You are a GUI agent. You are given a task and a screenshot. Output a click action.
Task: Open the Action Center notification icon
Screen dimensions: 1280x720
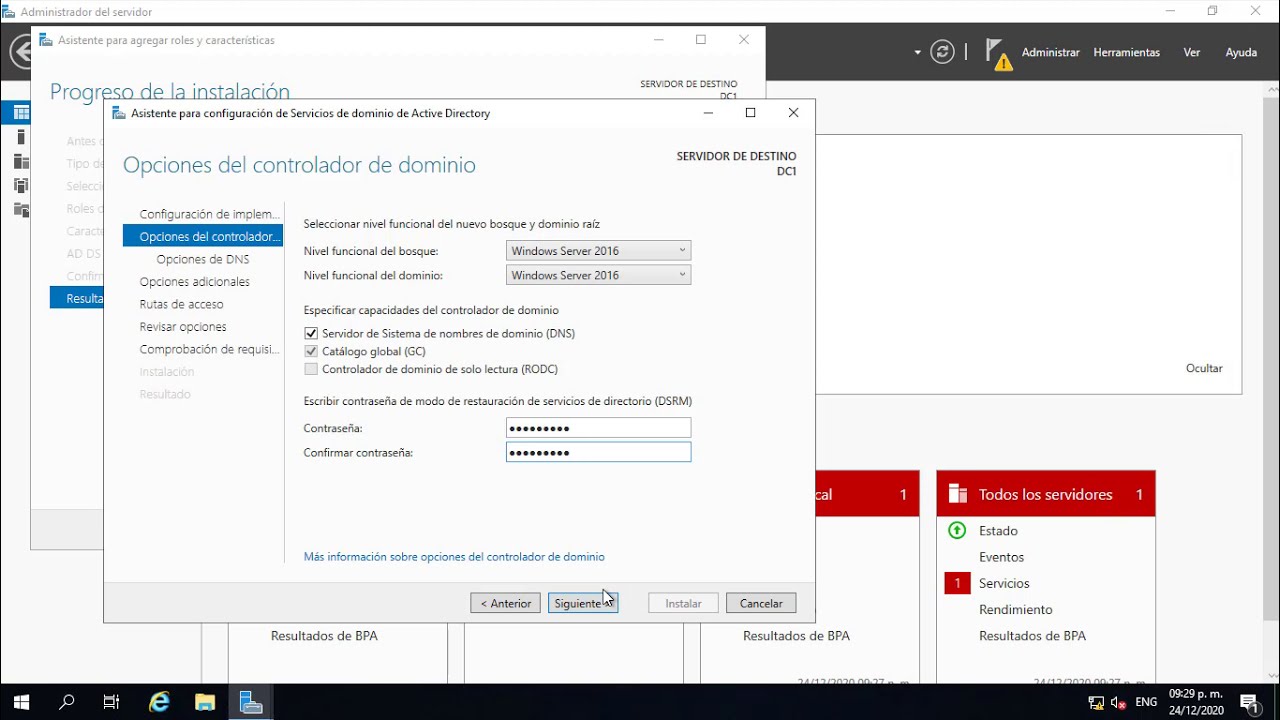point(1249,703)
